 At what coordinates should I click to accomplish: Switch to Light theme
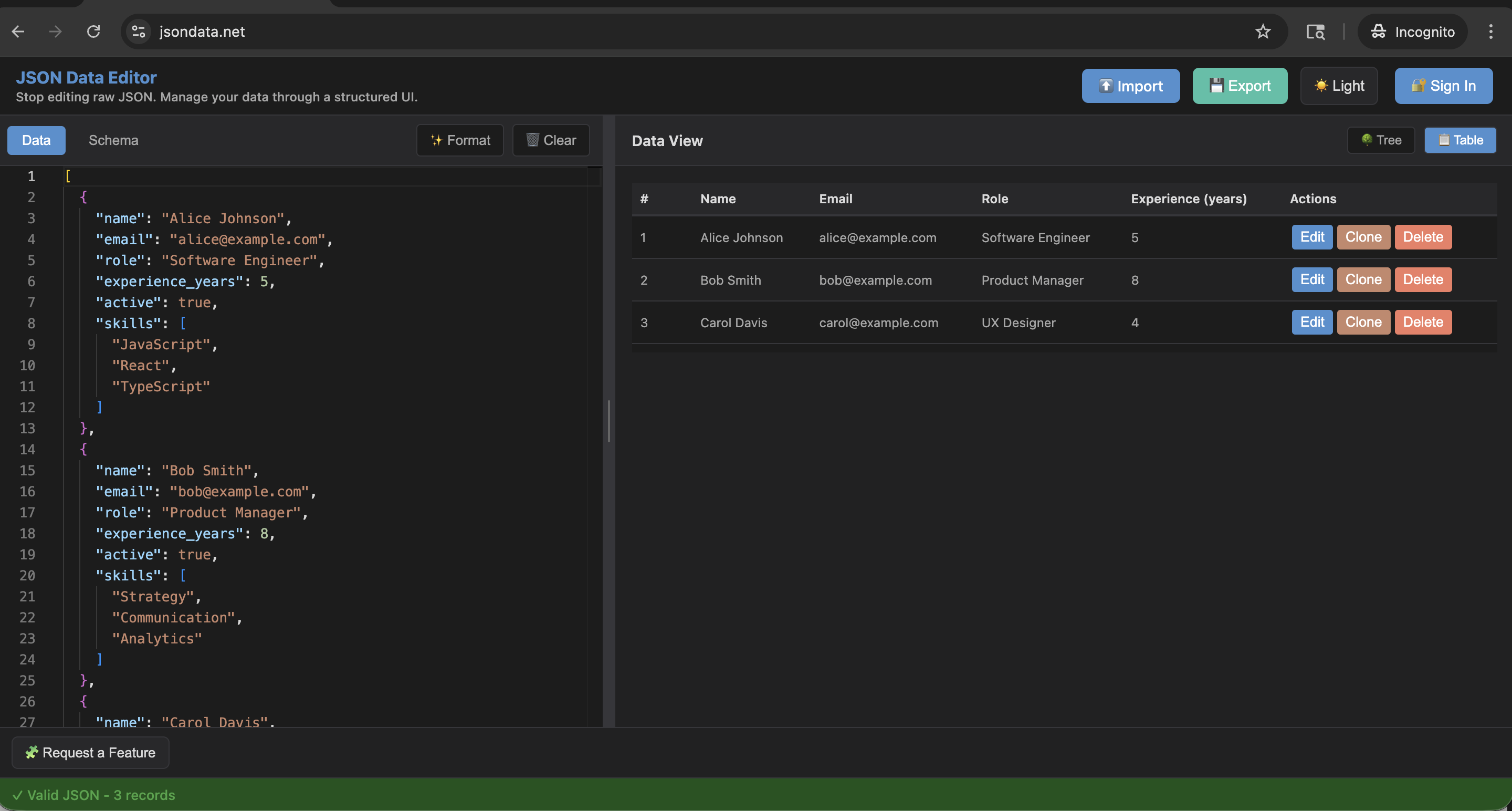(1339, 86)
